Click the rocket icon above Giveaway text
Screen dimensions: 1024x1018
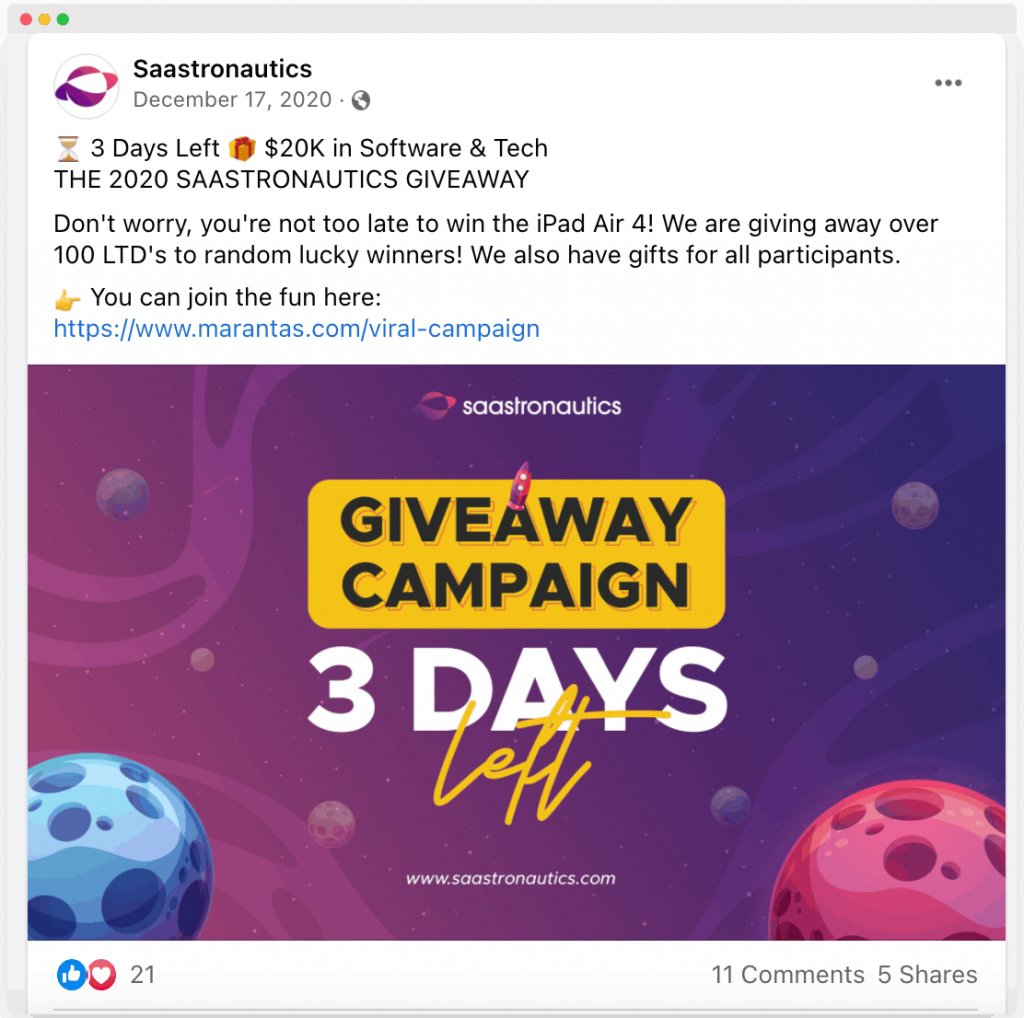(x=520, y=485)
